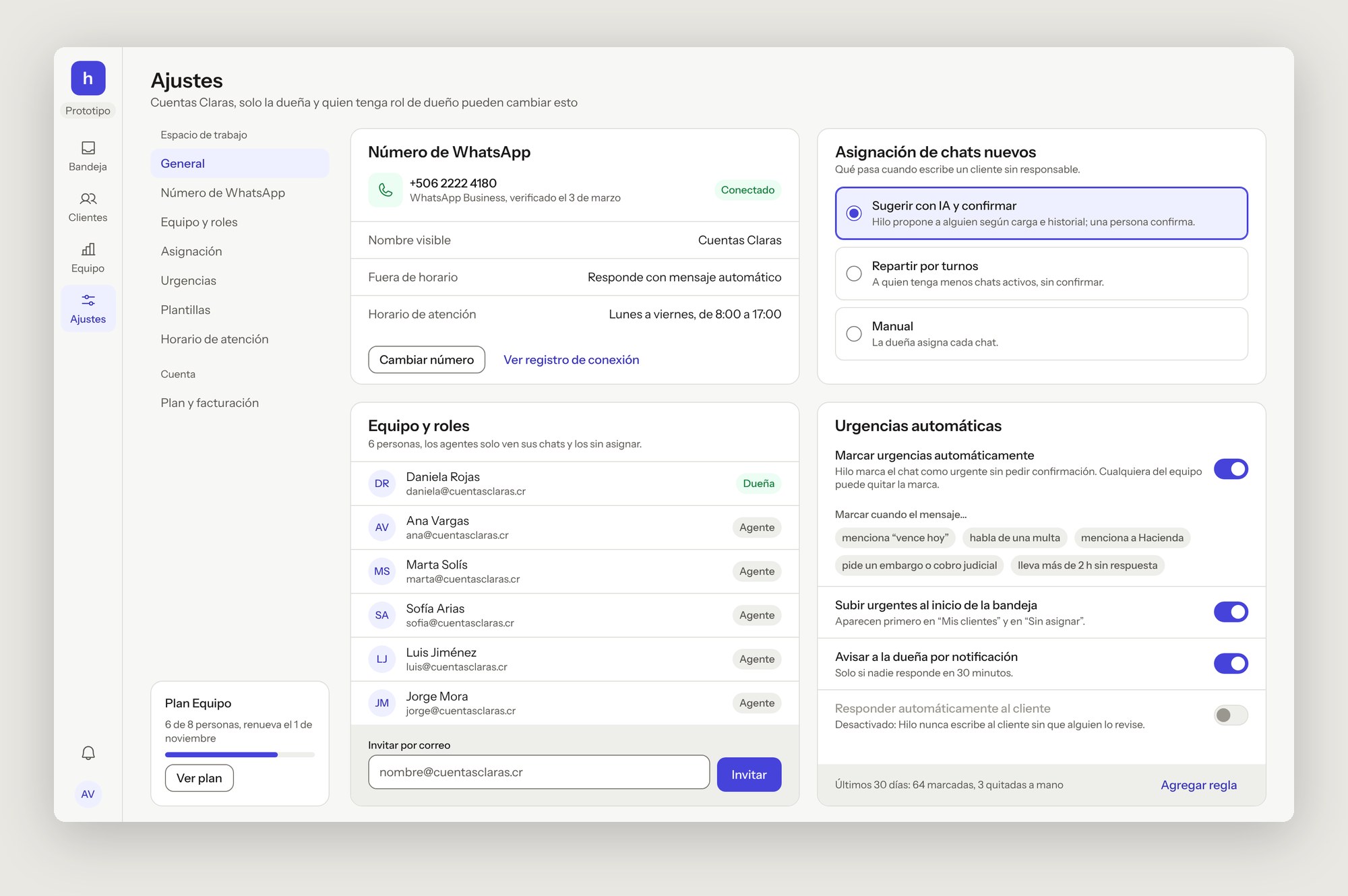Open 'Equipo y roles' in settings nav

(240, 222)
